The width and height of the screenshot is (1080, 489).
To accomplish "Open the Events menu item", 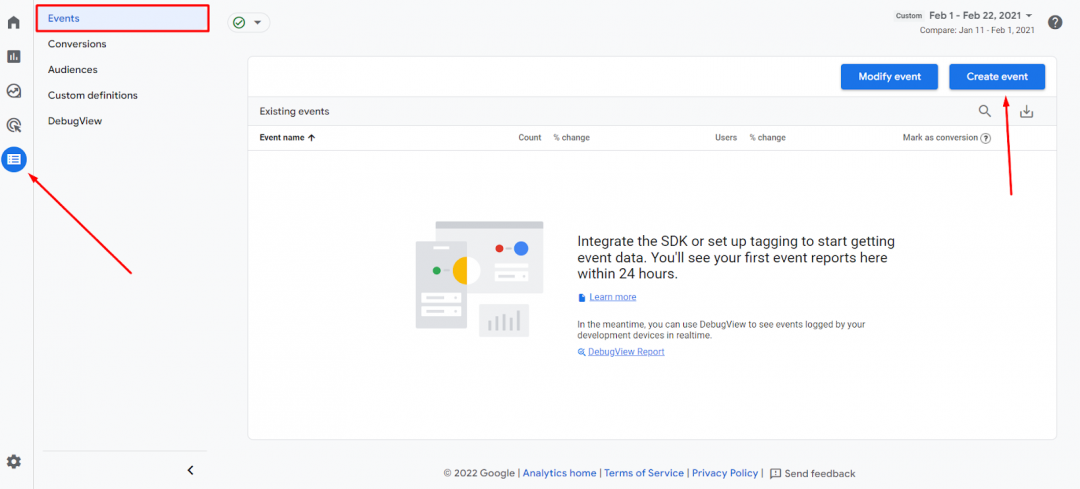I will (123, 19).
